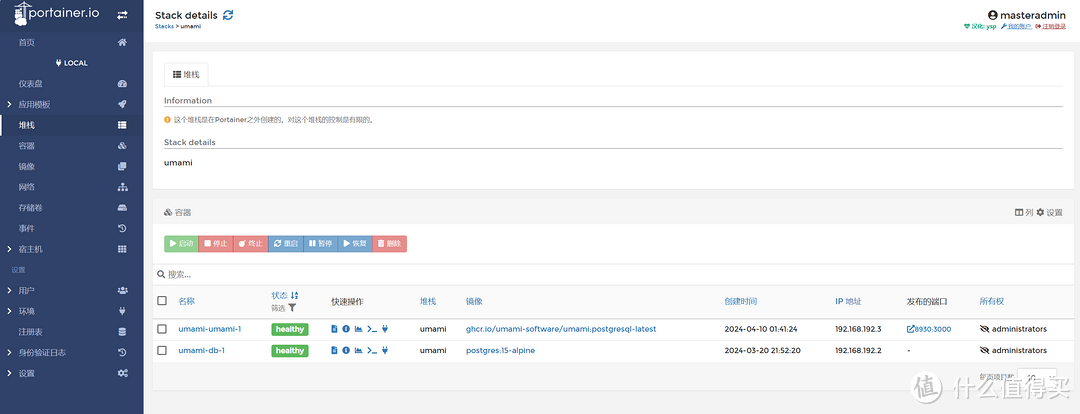This screenshot has width=1080, height=414.
Task: Click inspect info icon for umami-db-1
Action: click(346, 351)
